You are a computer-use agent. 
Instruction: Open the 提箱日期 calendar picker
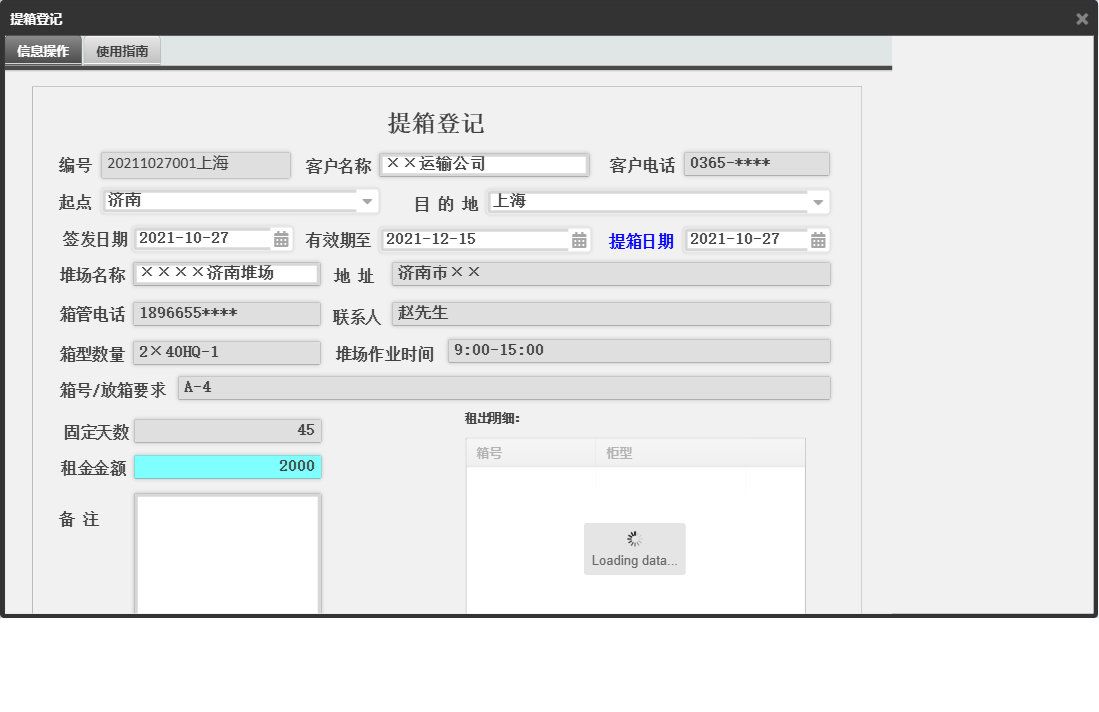(820, 239)
